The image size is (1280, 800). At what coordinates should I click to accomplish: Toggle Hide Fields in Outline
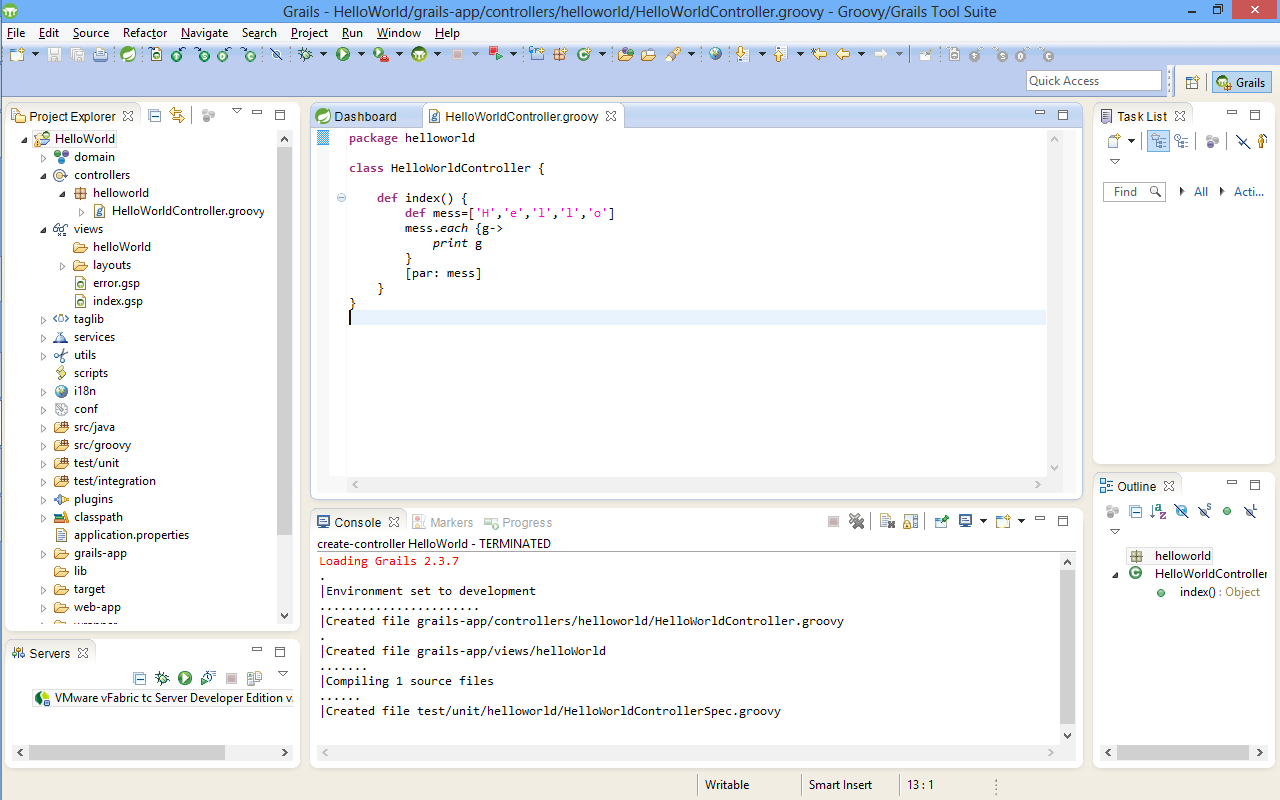click(x=1181, y=511)
